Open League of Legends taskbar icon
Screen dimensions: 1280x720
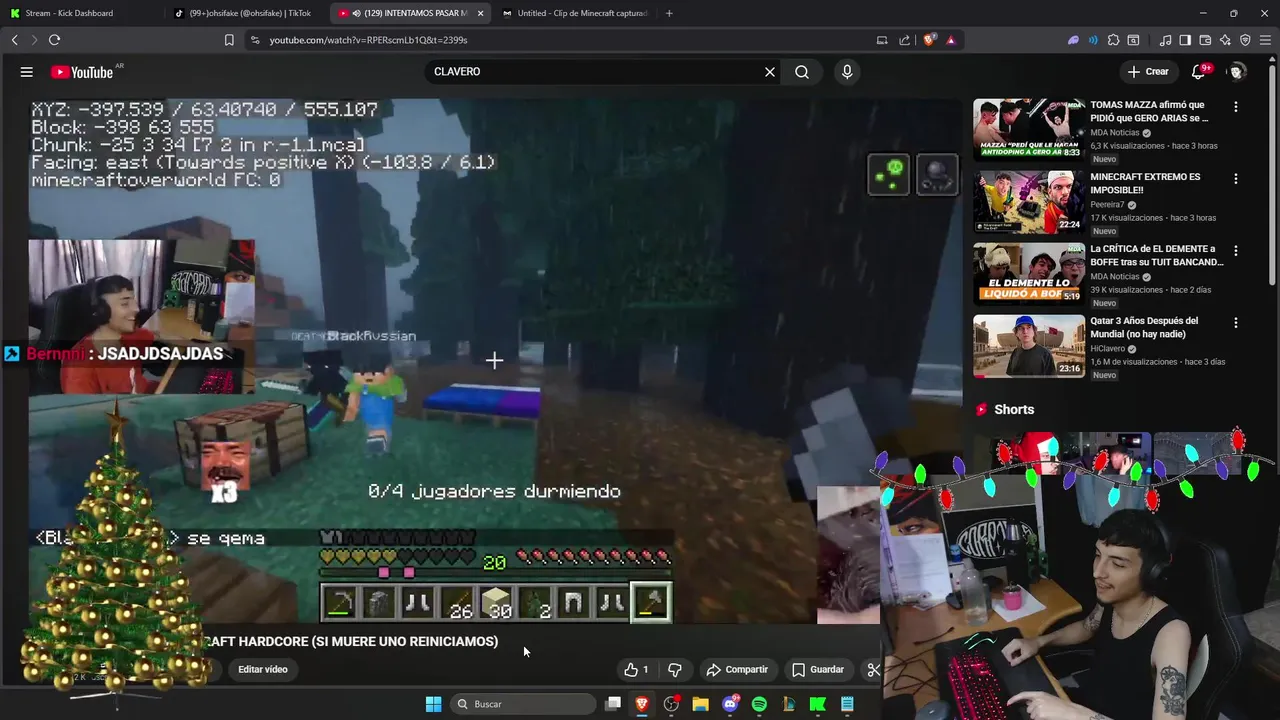(789, 704)
